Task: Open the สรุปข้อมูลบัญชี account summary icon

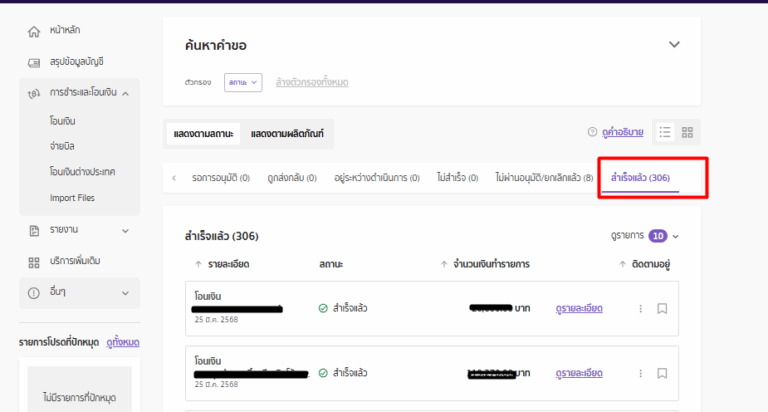Action: pyautogui.click(x=35, y=62)
